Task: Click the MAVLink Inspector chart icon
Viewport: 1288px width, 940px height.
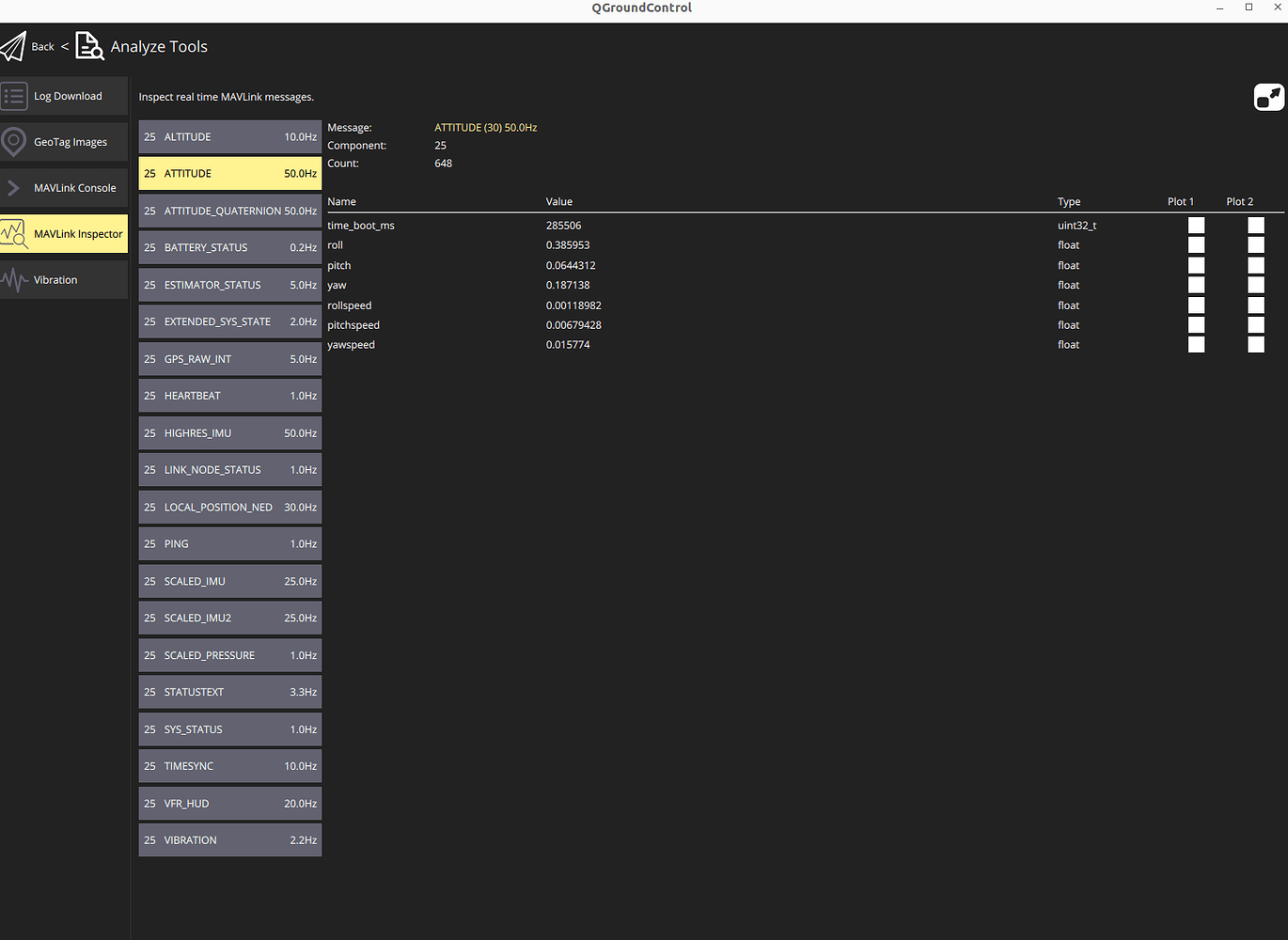Action: pos(14,233)
